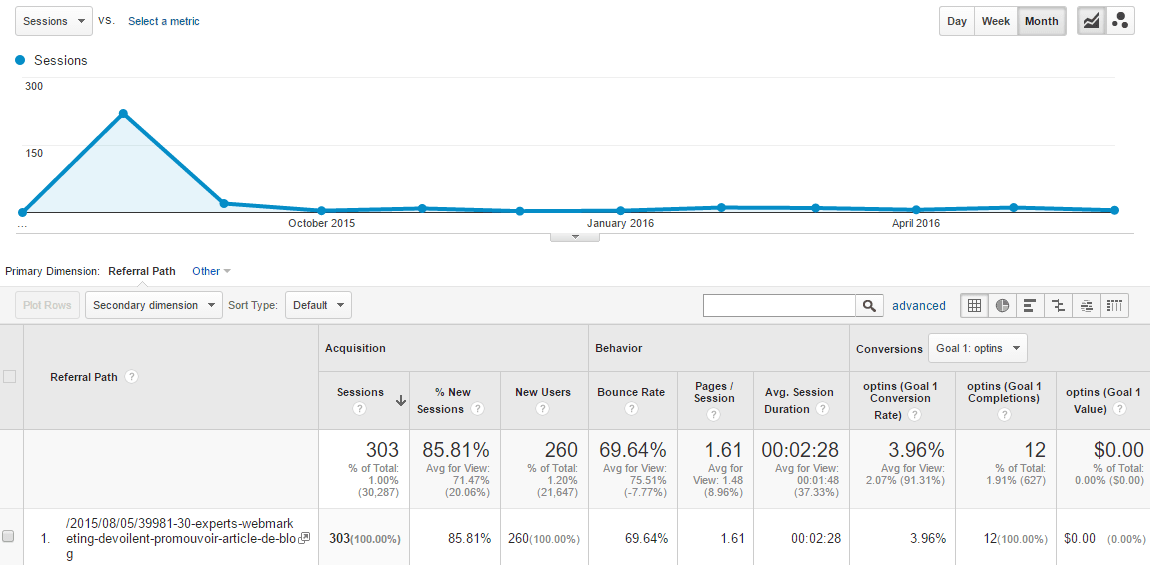Click the October 2015 chart data point
This screenshot has height=565, width=1150.
click(x=321, y=211)
